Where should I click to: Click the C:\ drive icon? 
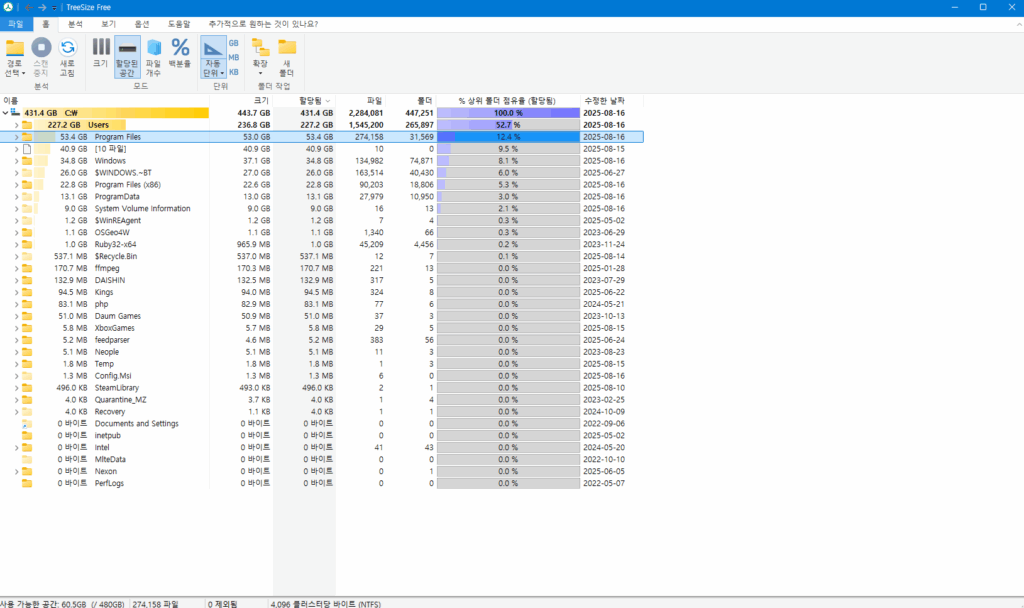(x=16, y=113)
